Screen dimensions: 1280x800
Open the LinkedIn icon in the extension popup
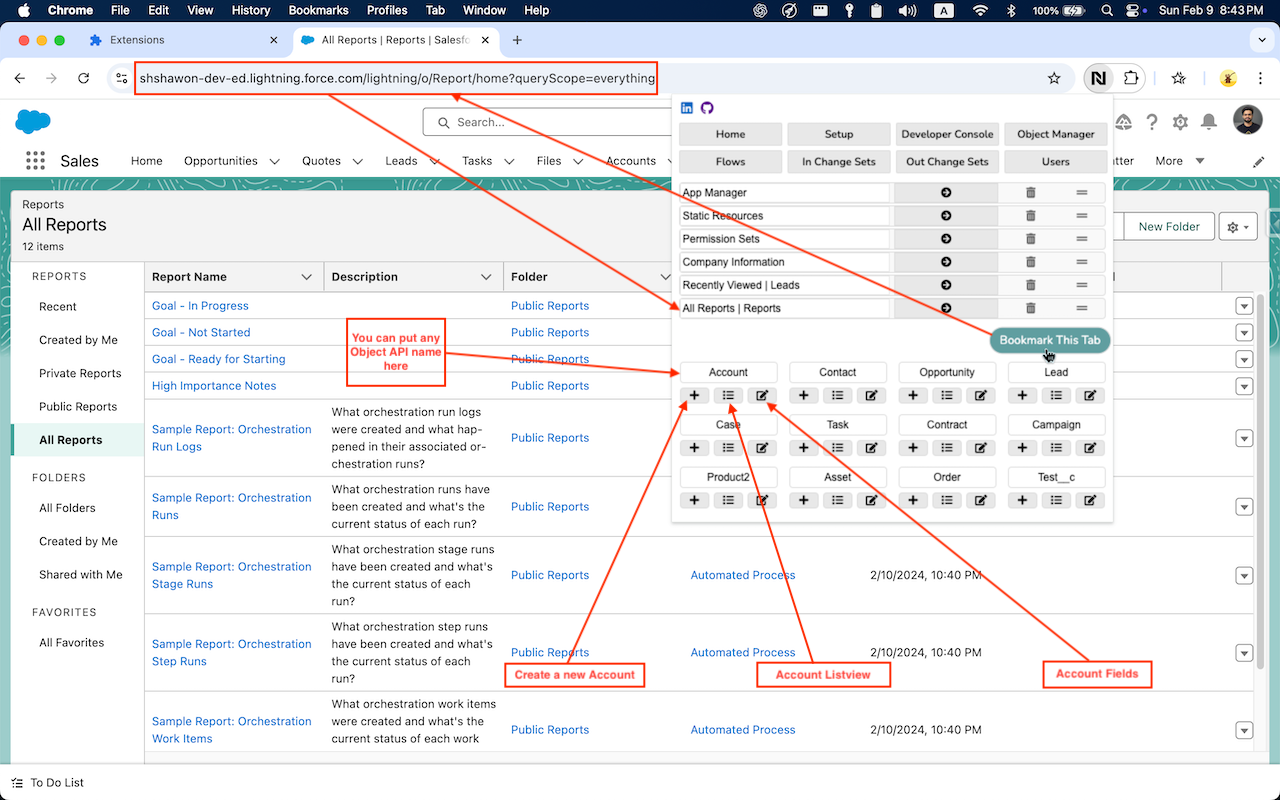point(687,108)
